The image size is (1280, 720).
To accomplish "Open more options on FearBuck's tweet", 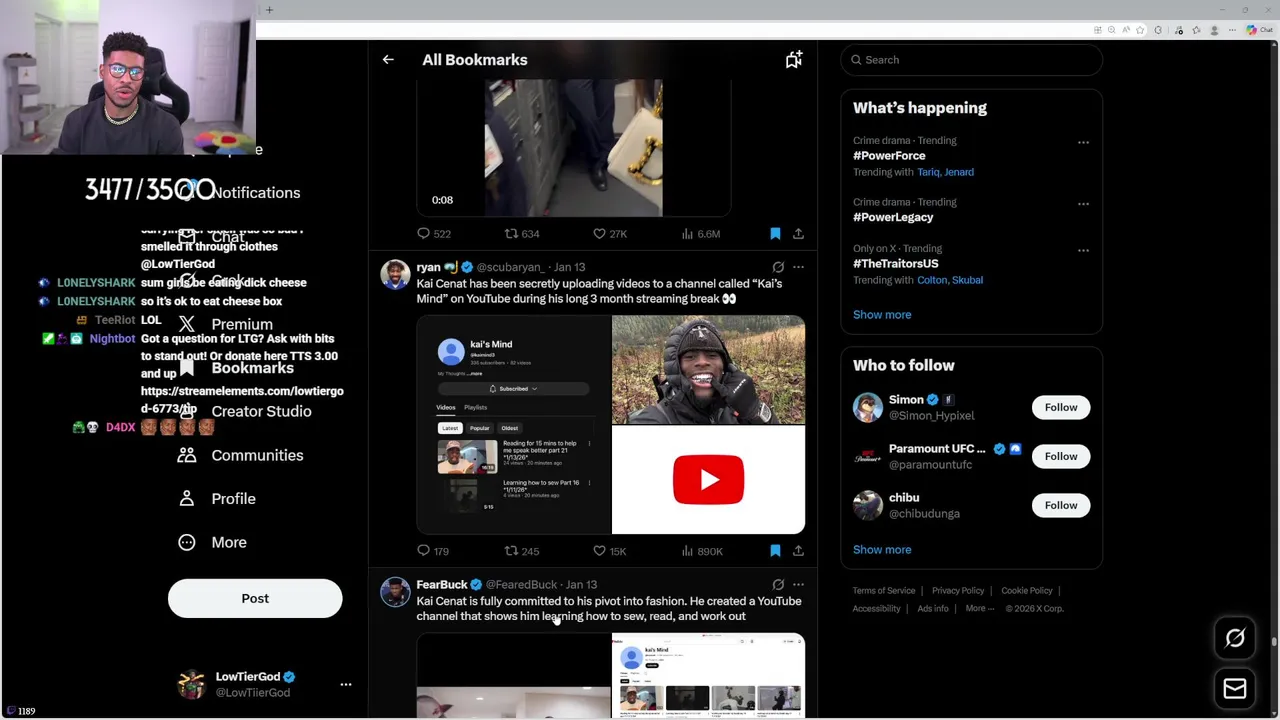I will (798, 584).
